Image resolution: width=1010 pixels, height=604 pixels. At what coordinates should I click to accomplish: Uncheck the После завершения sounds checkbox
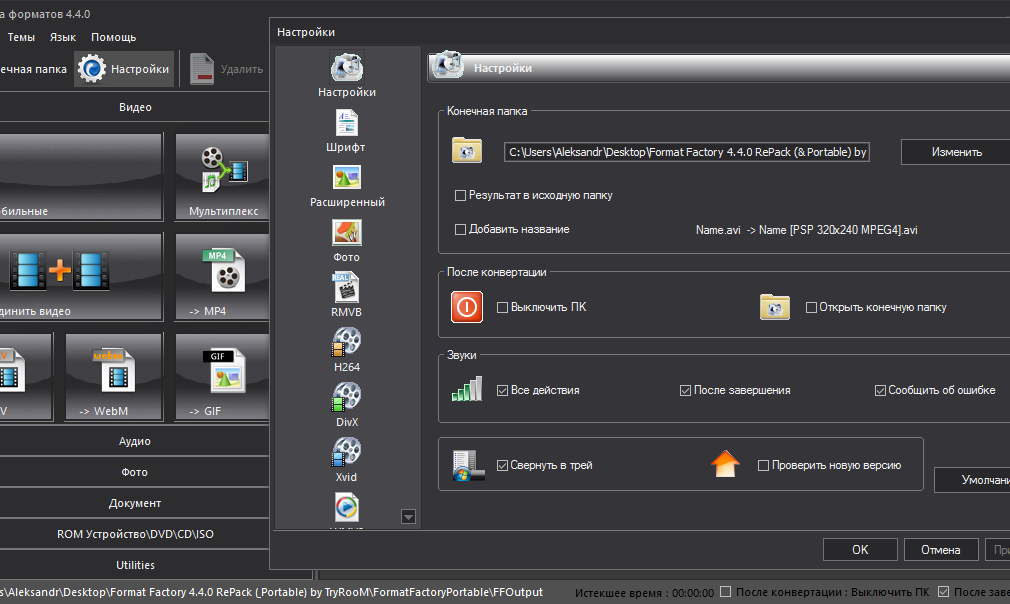[x=685, y=390]
